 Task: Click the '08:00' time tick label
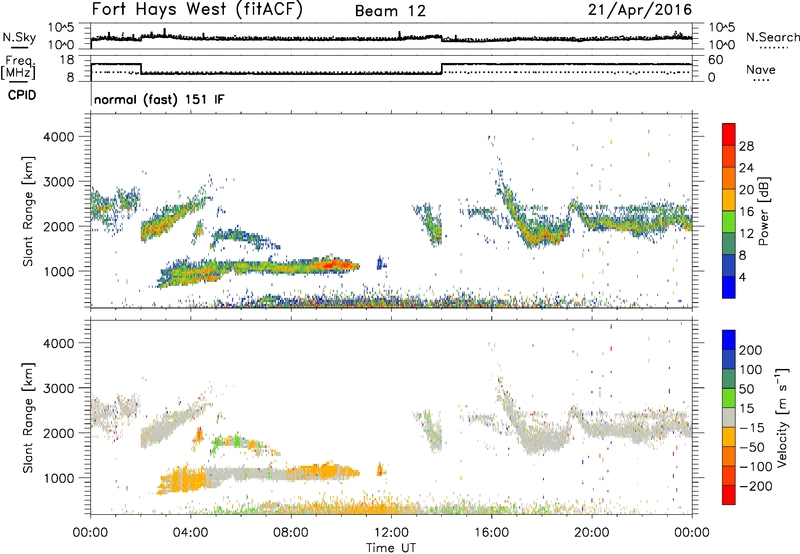(x=291, y=533)
